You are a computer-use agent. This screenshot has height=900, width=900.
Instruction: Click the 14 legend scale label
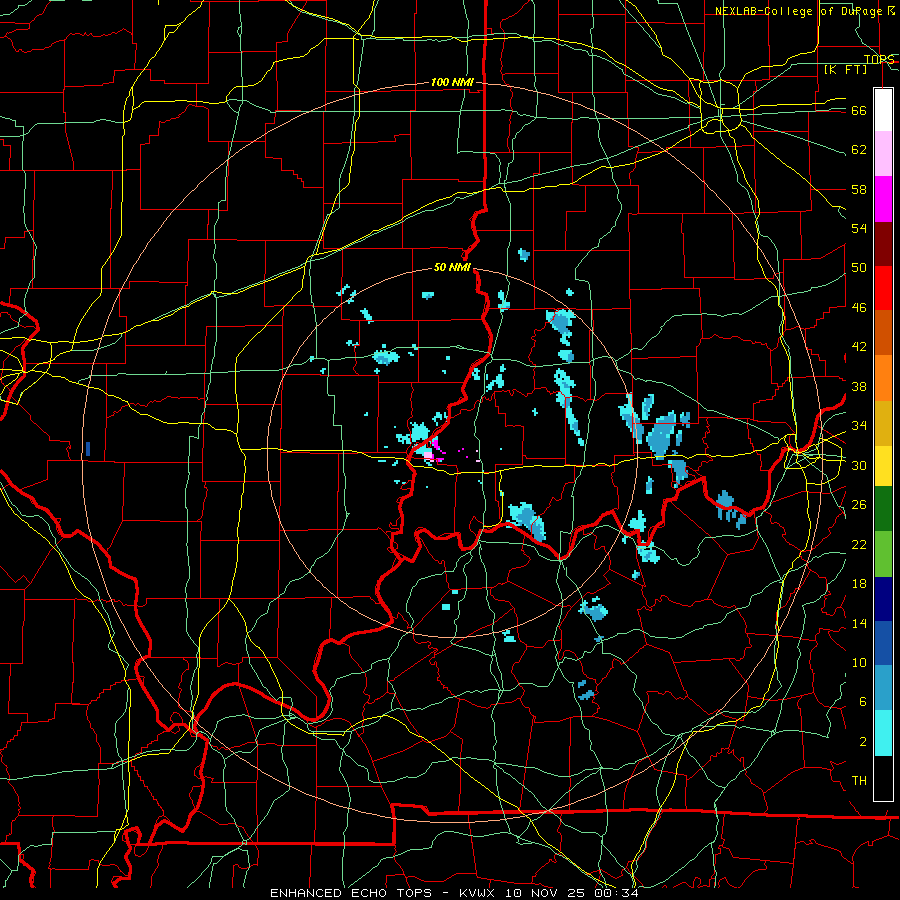point(859,623)
